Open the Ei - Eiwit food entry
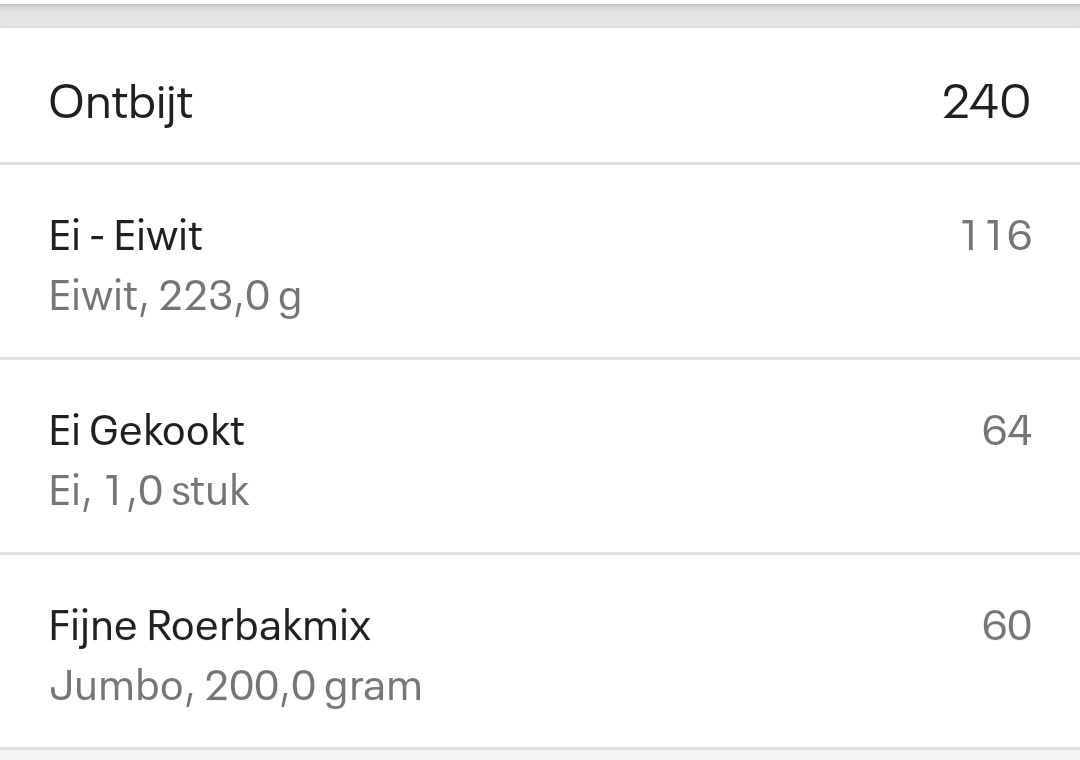 point(126,236)
